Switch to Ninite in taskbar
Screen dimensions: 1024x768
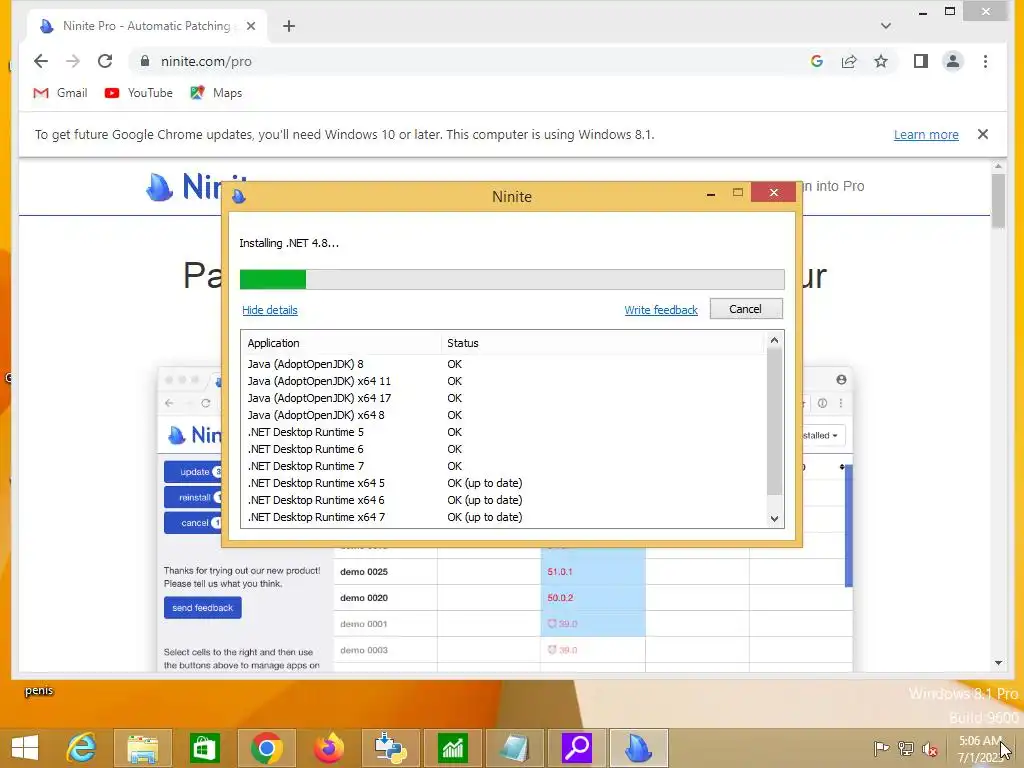pyautogui.click(x=639, y=748)
